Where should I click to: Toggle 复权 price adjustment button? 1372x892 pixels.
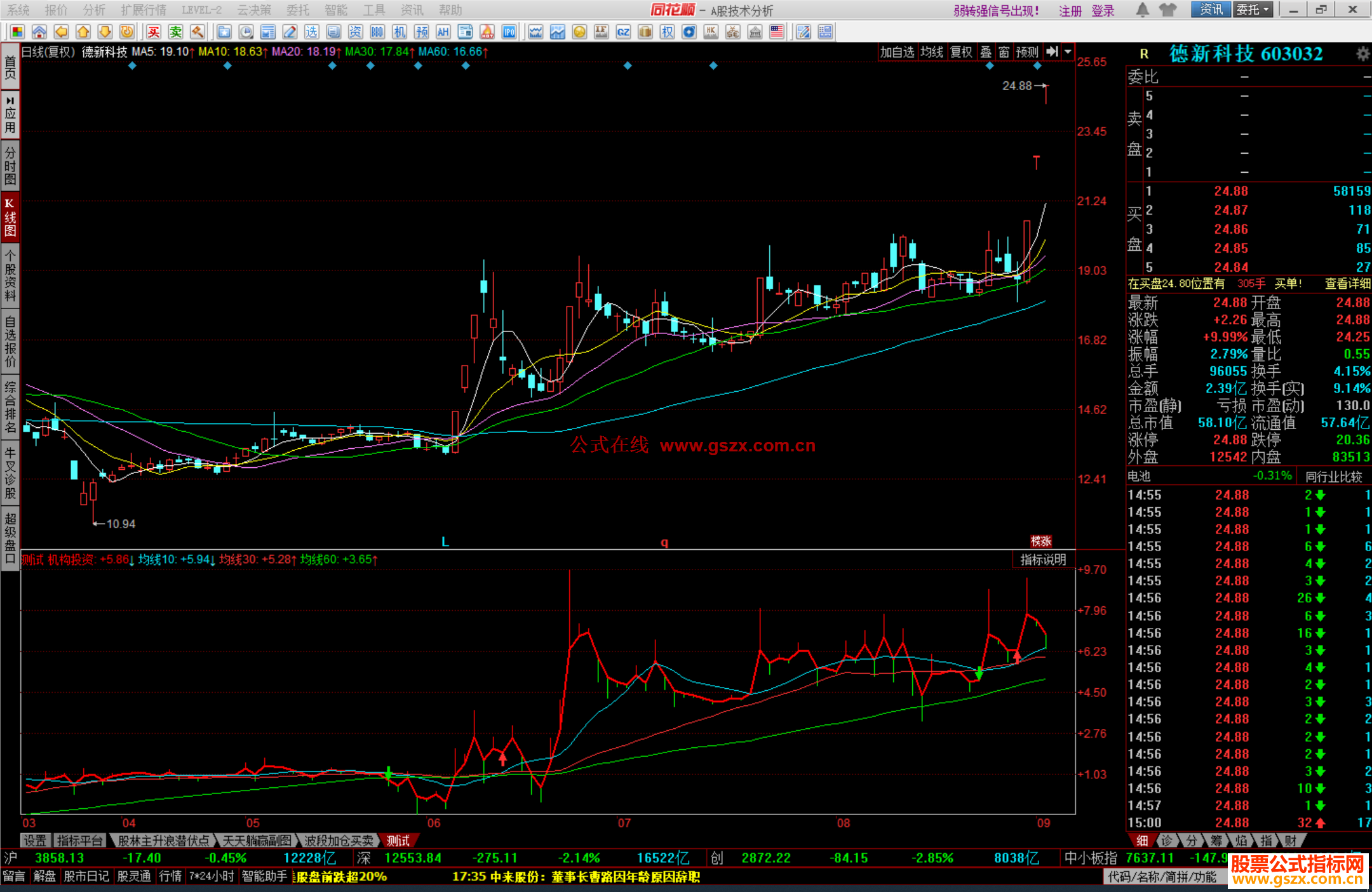pyautogui.click(x=961, y=52)
